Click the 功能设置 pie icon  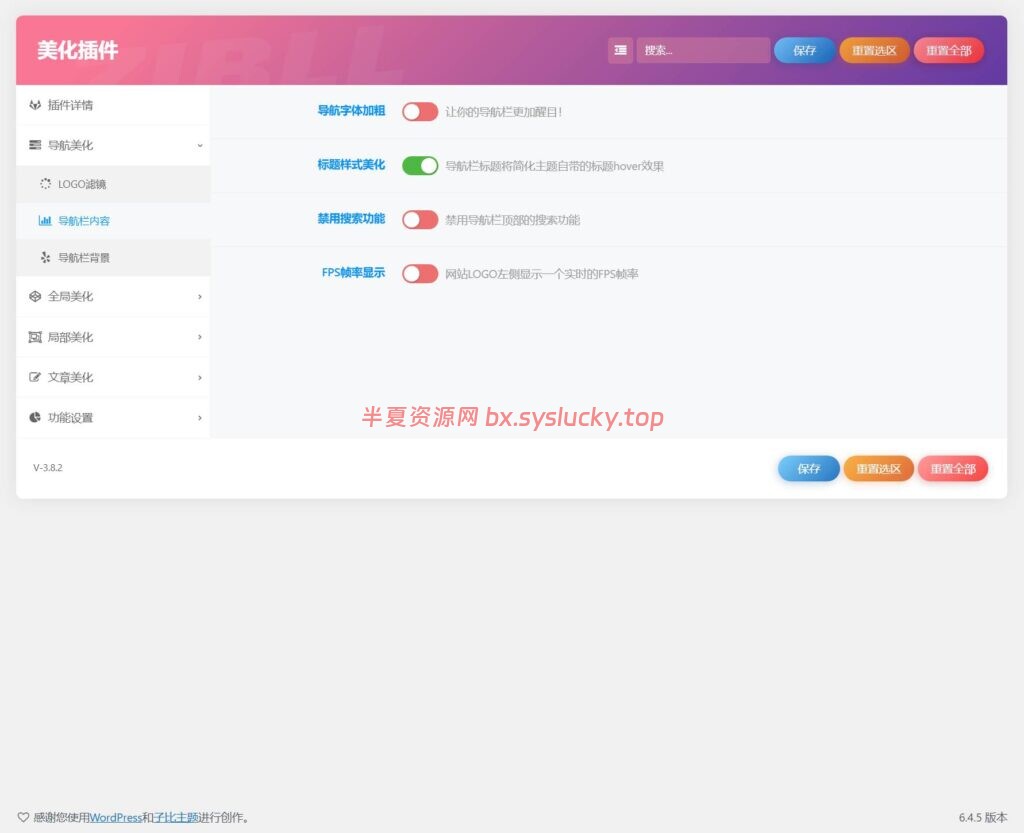point(35,417)
